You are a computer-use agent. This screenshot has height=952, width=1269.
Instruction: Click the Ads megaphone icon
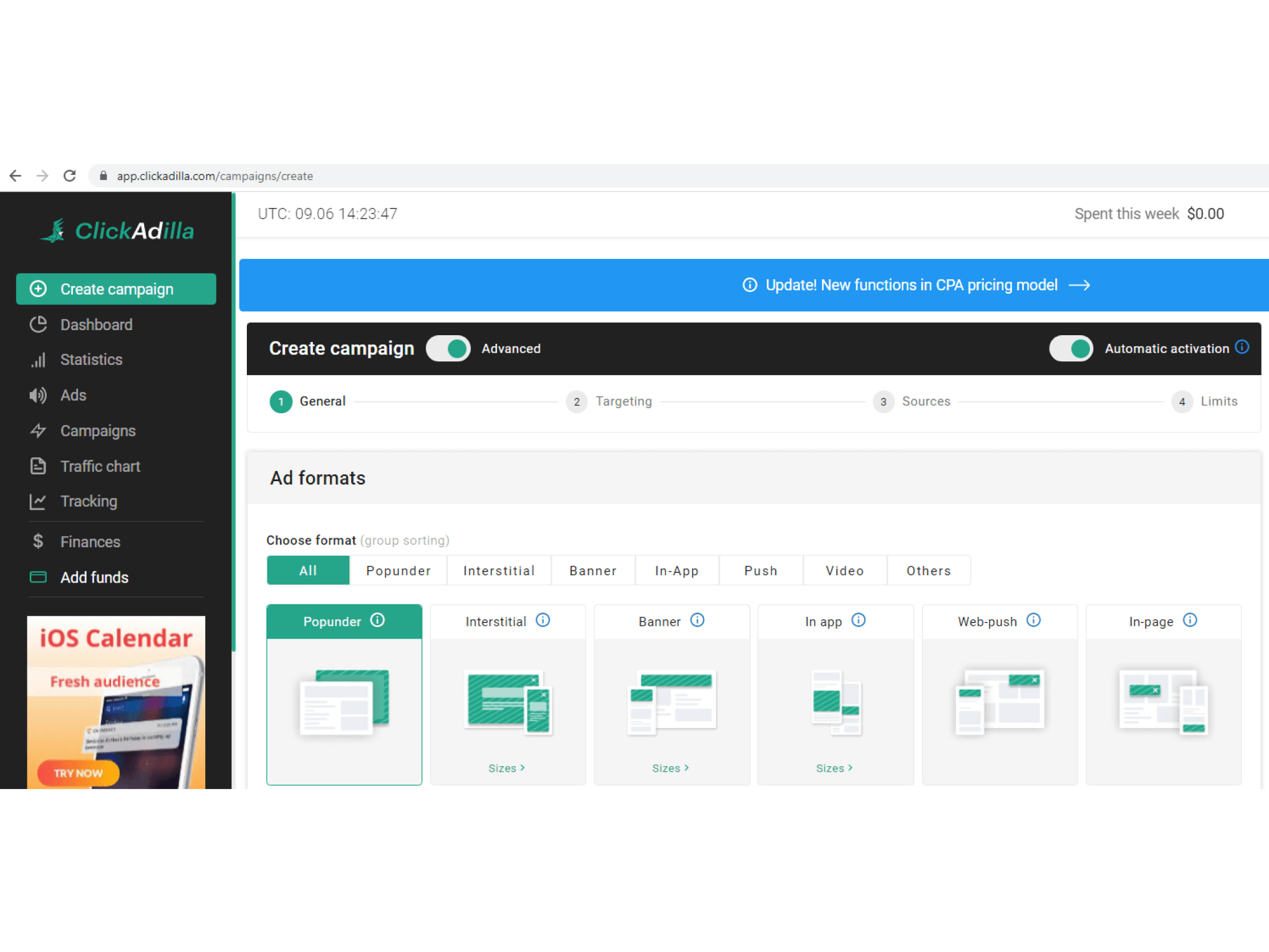pyautogui.click(x=38, y=396)
